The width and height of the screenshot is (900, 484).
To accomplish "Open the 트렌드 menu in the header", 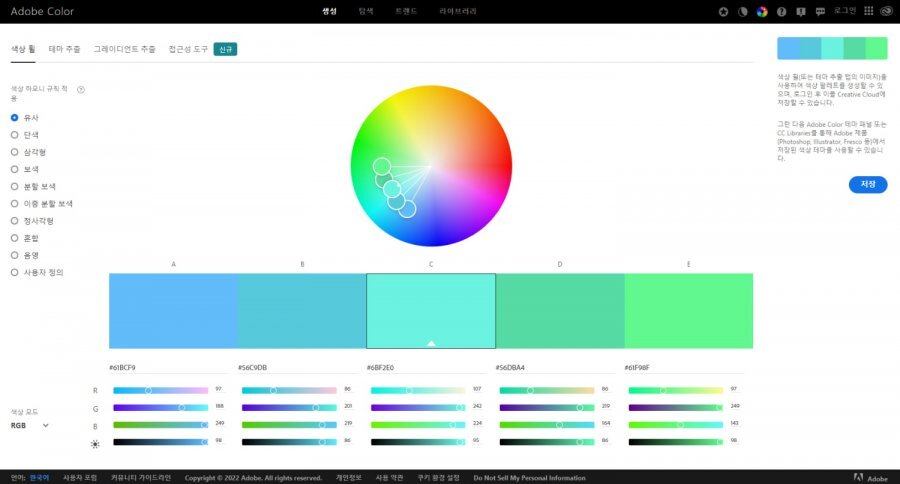I will 406,11.
